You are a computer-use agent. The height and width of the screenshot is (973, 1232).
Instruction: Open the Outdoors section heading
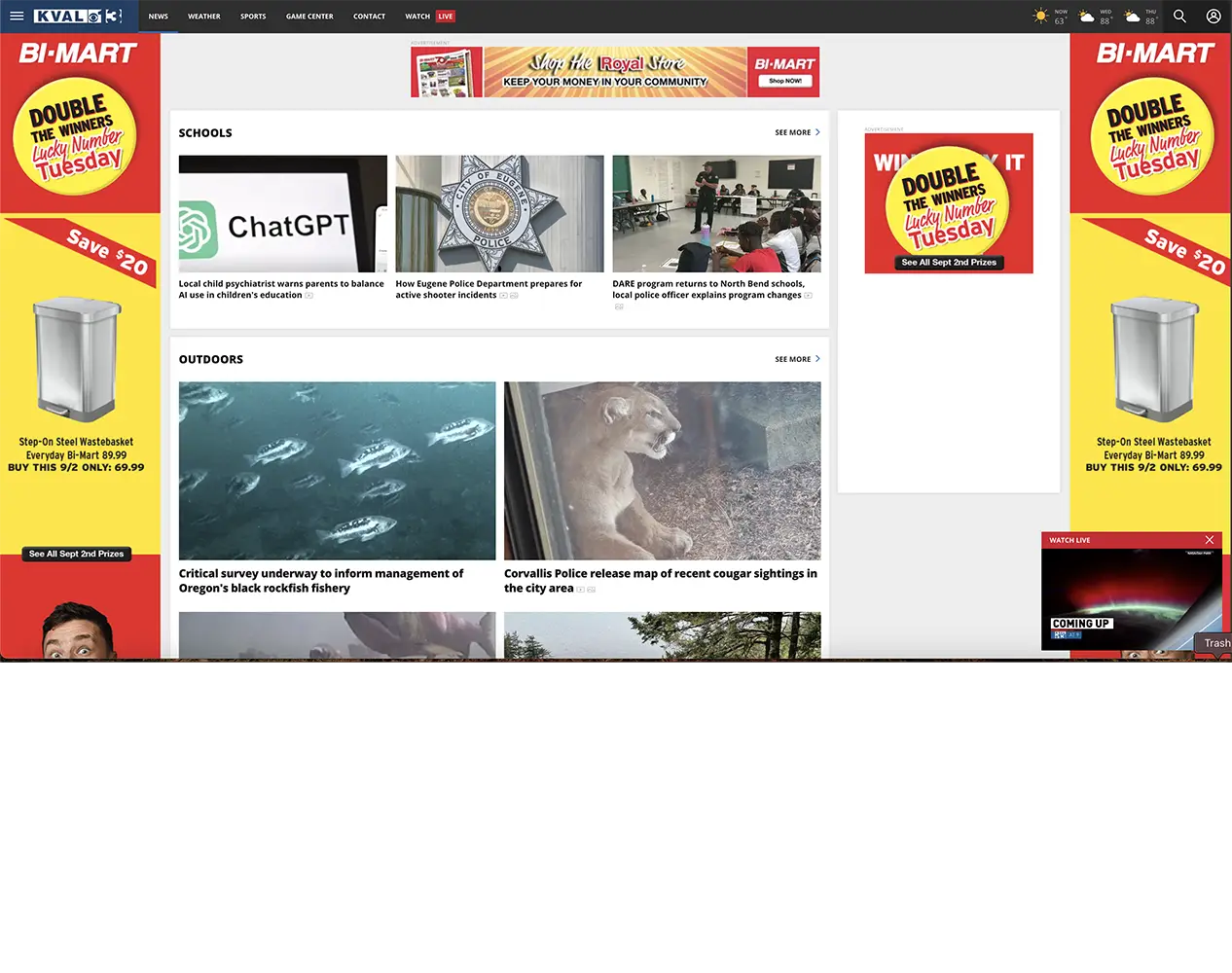(x=211, y=359)
